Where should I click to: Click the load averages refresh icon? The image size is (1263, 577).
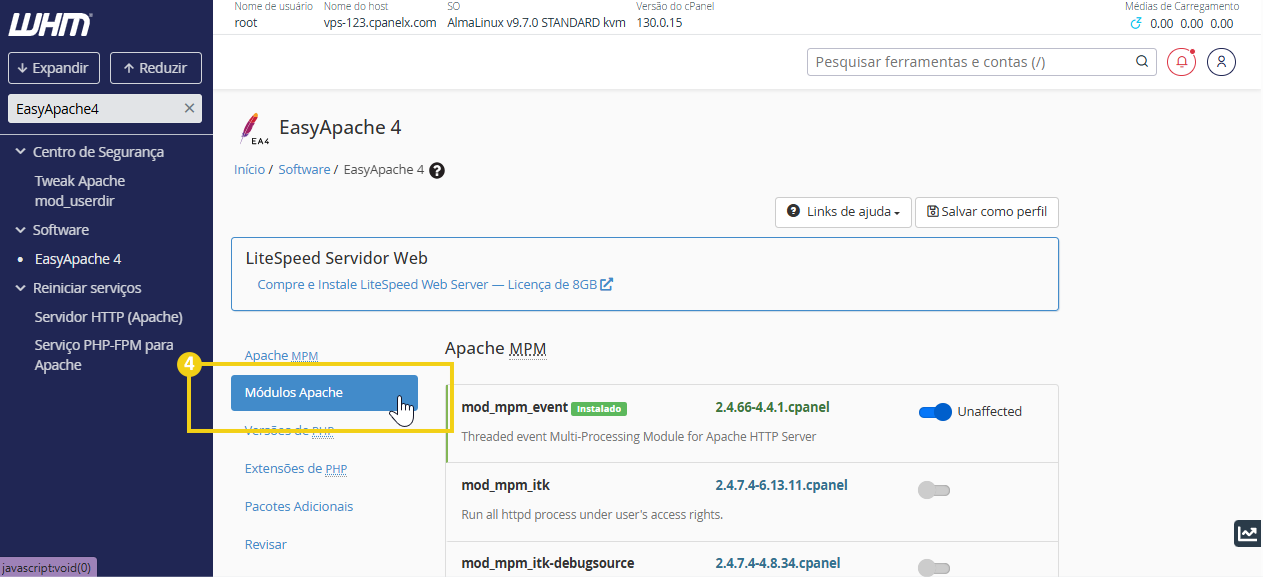1135,23
